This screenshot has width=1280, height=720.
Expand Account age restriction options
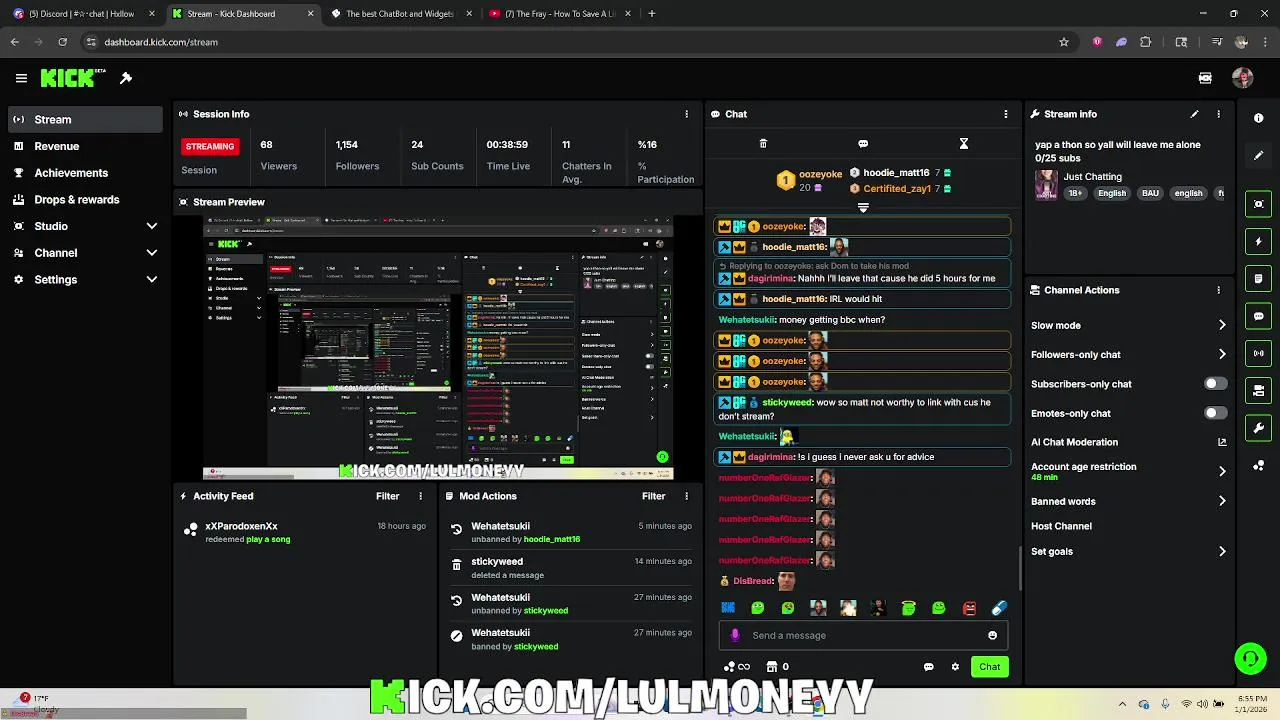pos(1222,471)
